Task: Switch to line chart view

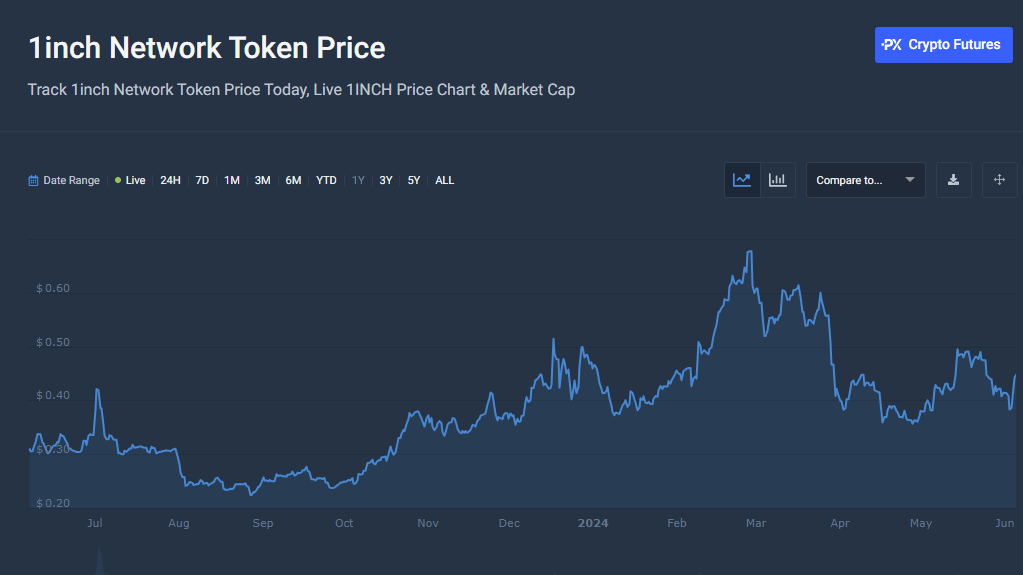Action: pyautogui.click(x=742, y=180)
